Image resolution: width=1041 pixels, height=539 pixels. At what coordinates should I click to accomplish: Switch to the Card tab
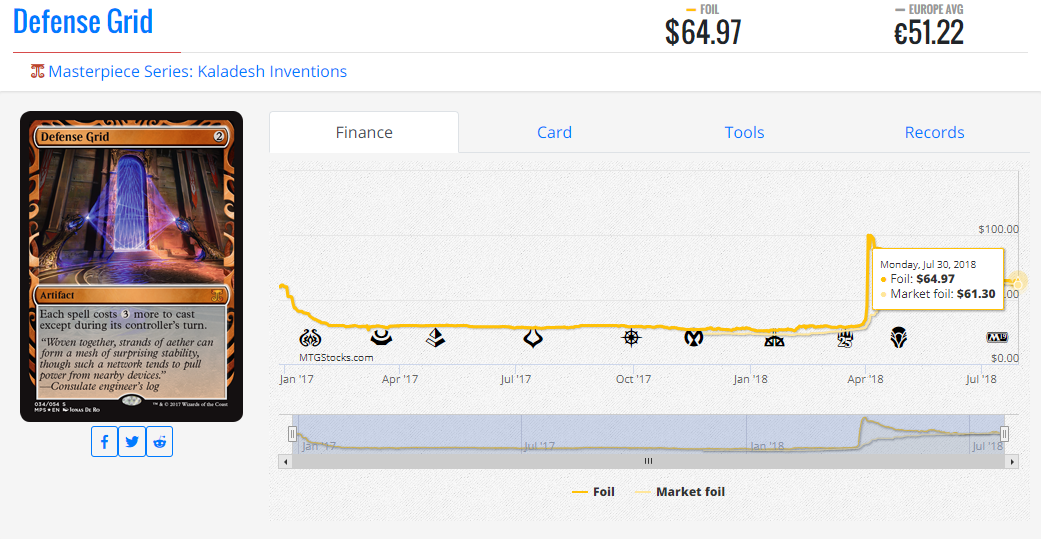(554, 132)
